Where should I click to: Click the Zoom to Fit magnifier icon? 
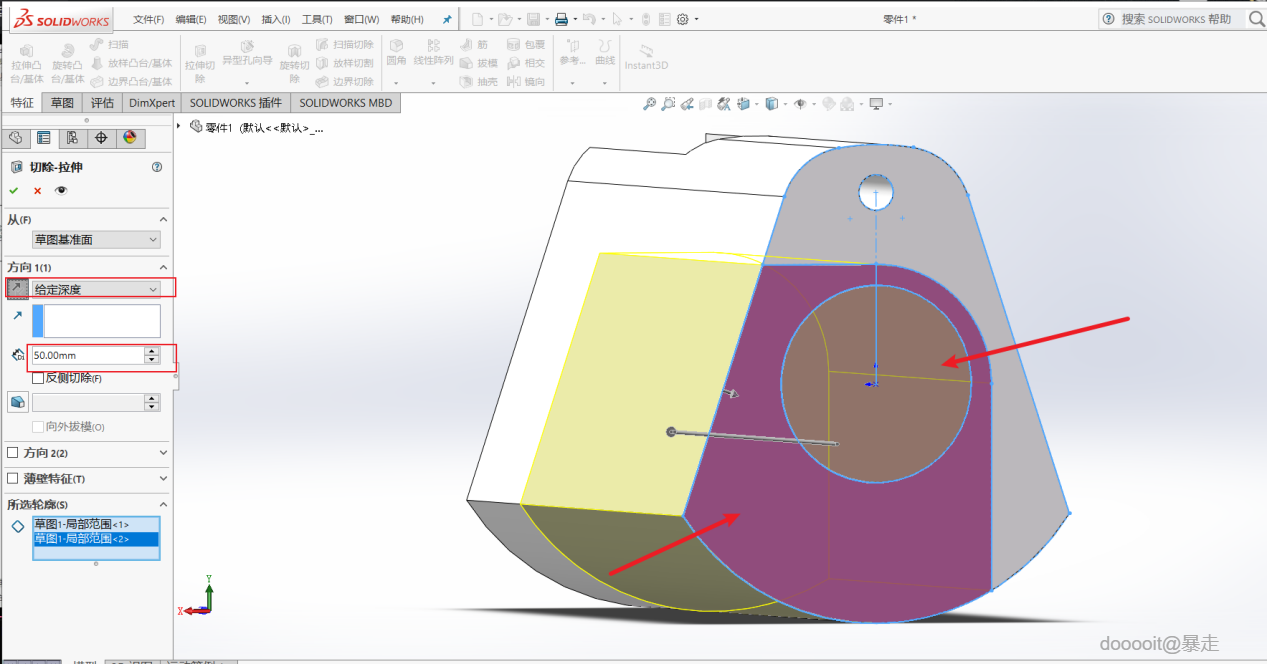click(649, 104)
